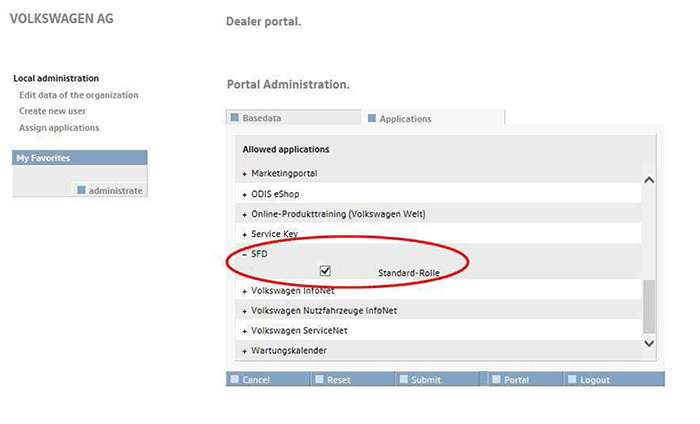Image resolution: width=700 pixels, height=424 pixels.
Task: Open Edit data of the organization
Action: coord(78,95)
